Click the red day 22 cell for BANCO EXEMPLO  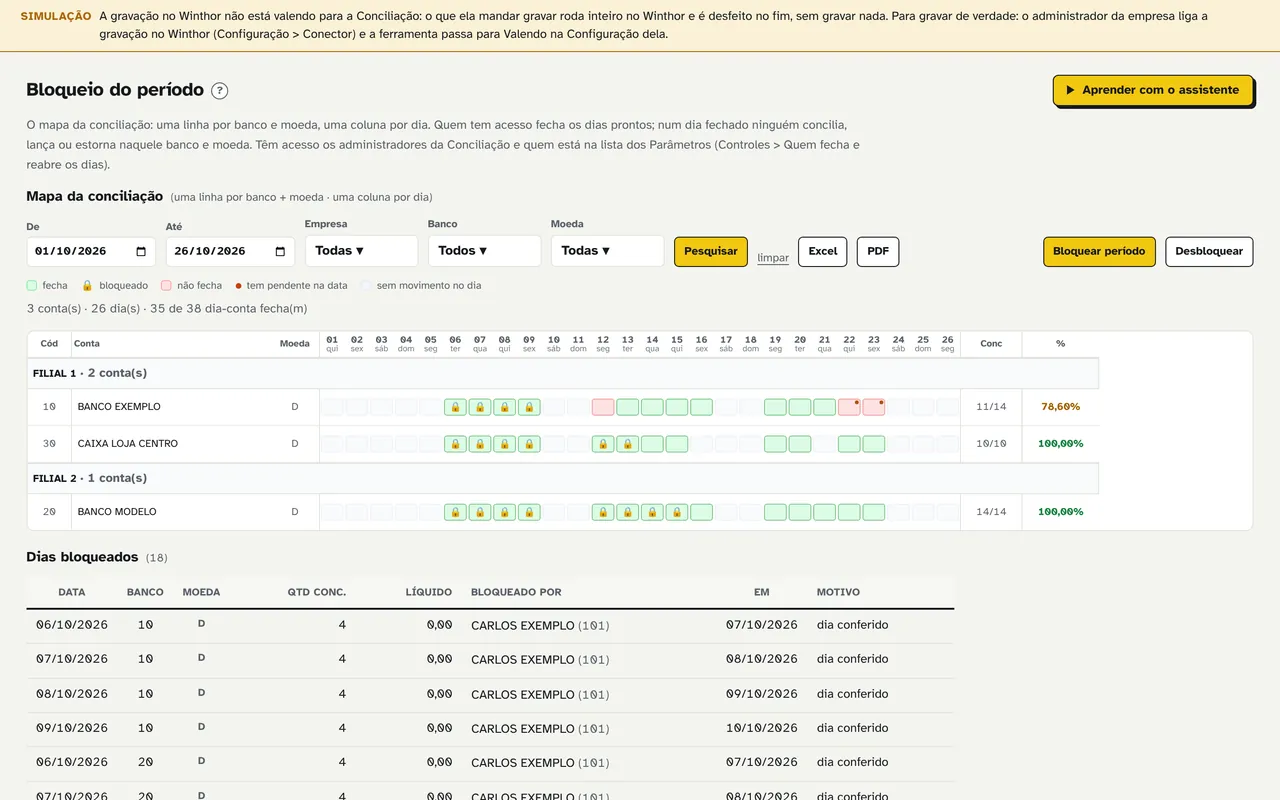tap(849, 407)
